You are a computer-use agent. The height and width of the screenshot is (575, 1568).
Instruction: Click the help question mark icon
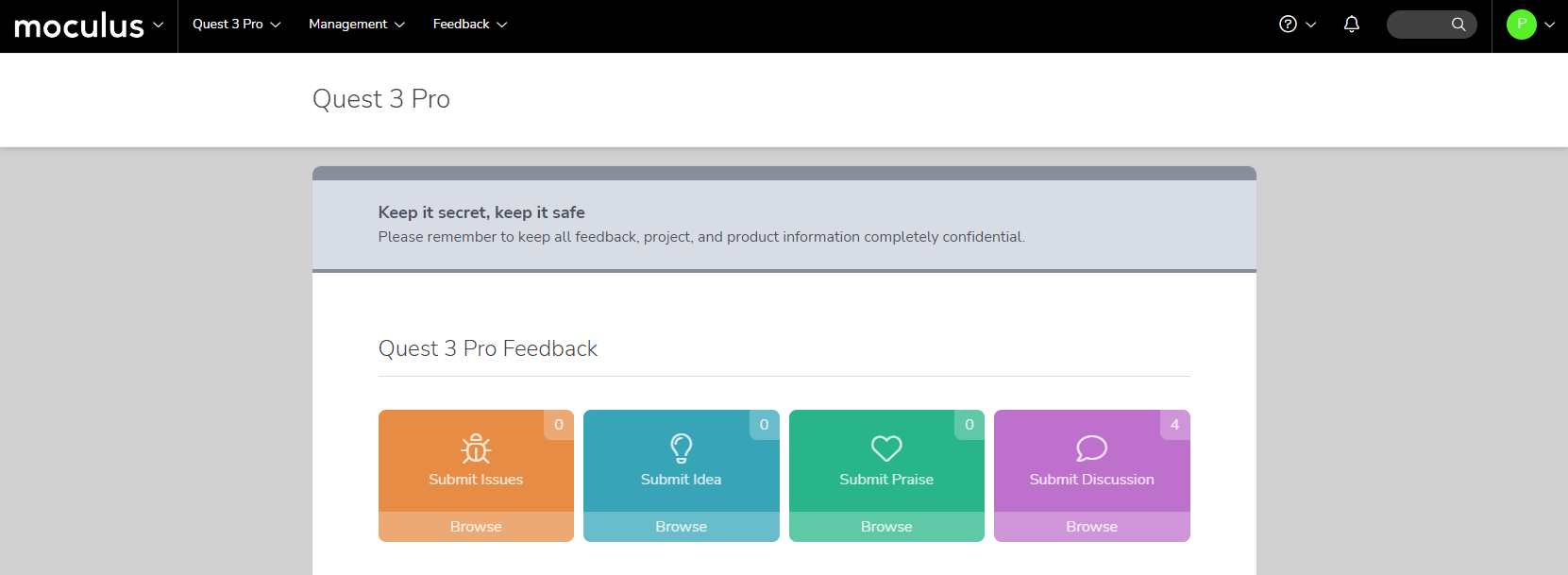1288,25
